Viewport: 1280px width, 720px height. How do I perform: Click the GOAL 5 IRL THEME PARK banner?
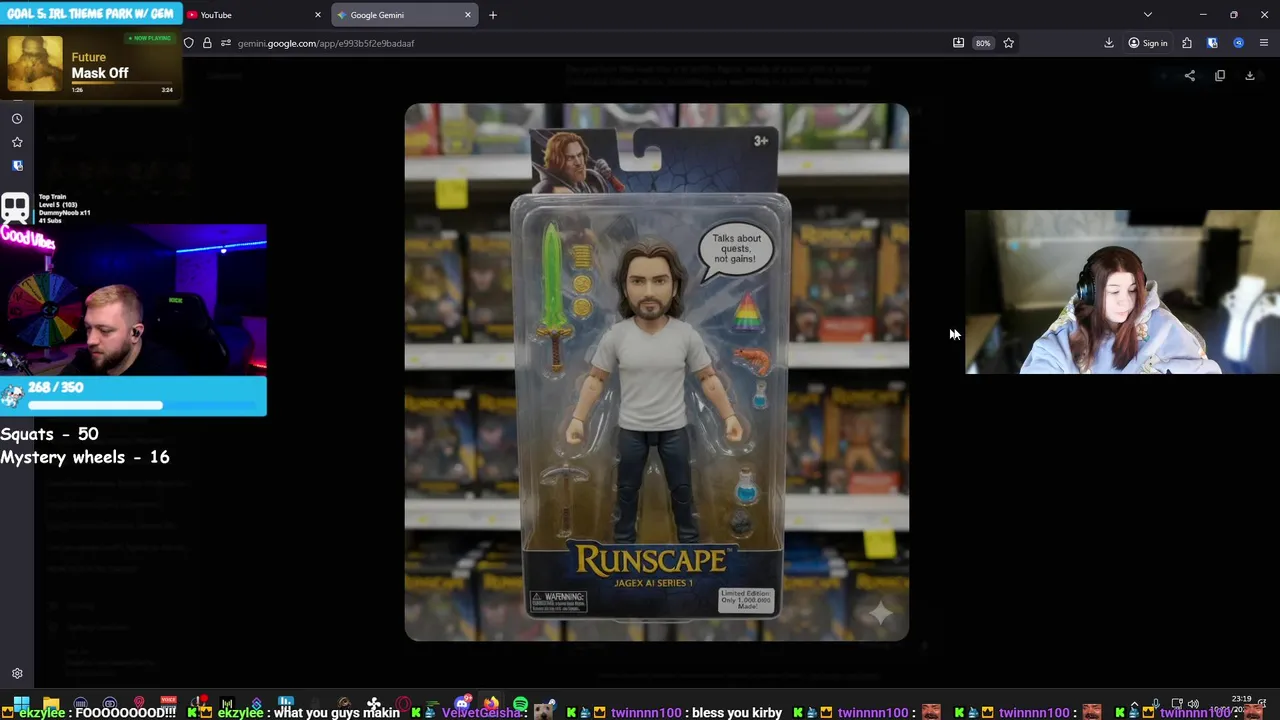click(90, 14)
